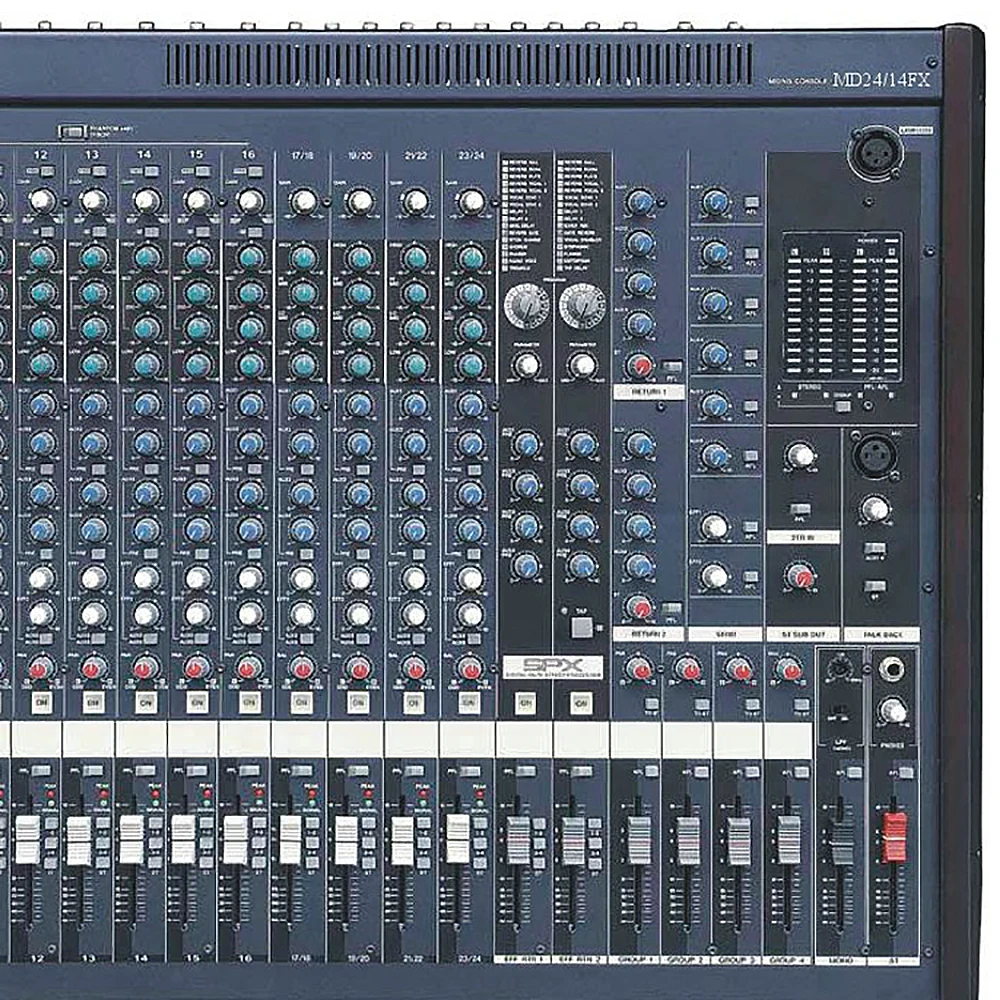Image resolution: width=1000 pixels, height=1000 pixels.
Task: Rotate first SPX program selector dial
Action: pos(526,305)
